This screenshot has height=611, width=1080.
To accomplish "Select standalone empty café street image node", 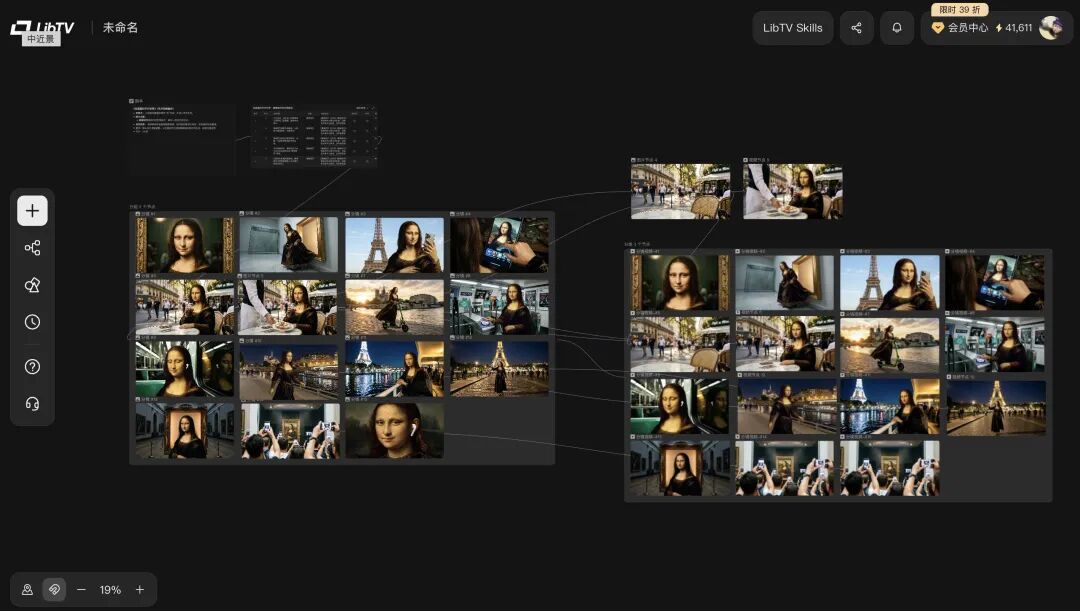I will tap(681, 191).
